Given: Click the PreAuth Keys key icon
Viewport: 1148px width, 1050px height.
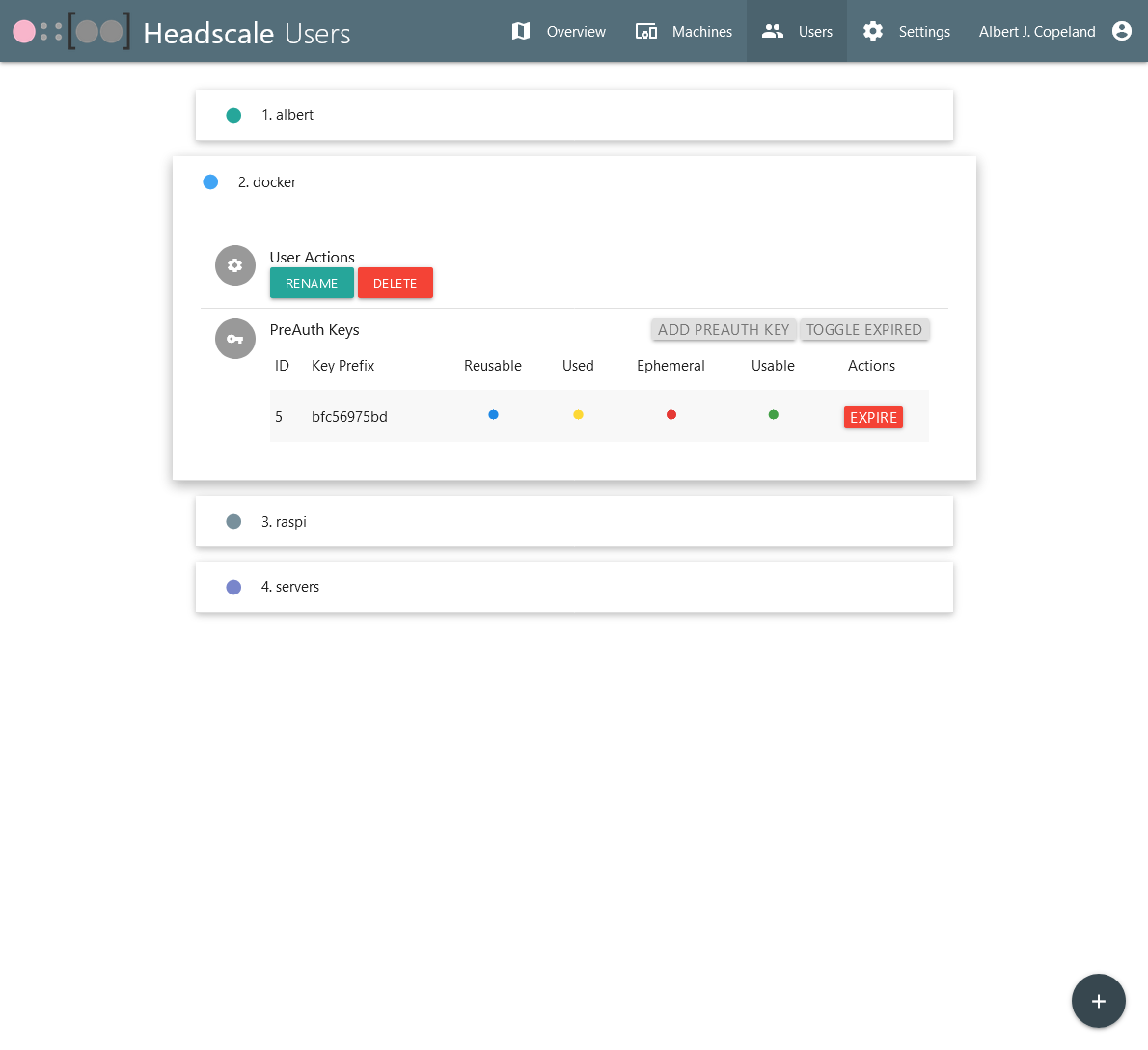Looking at the screenshot, I should tap(234, 339).
